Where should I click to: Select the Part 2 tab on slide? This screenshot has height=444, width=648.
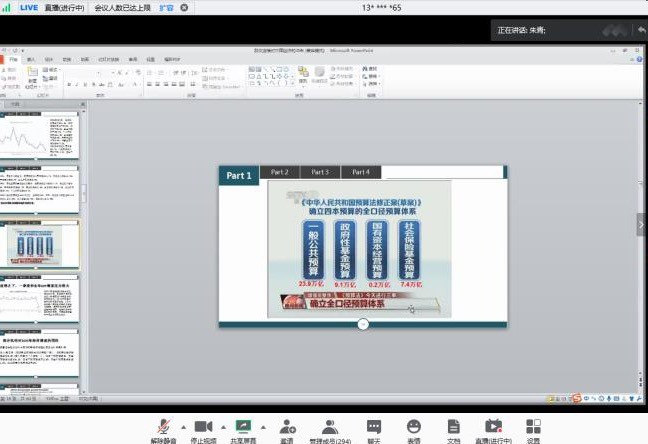280,172
